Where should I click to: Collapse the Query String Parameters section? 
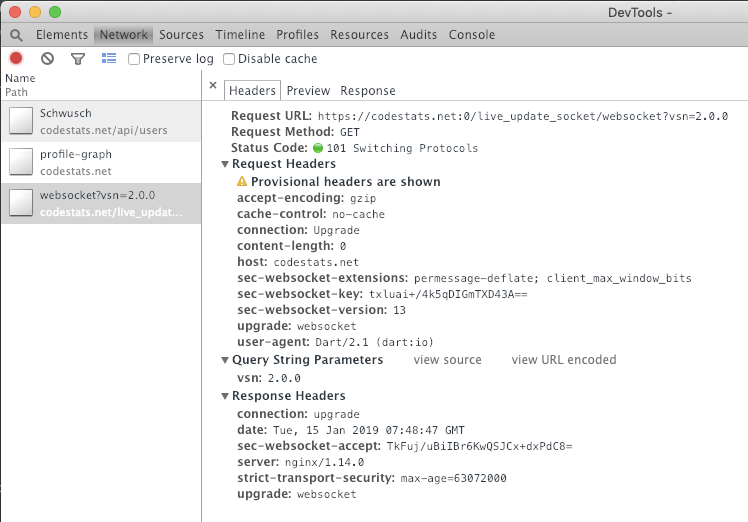[x=225, y=360]
